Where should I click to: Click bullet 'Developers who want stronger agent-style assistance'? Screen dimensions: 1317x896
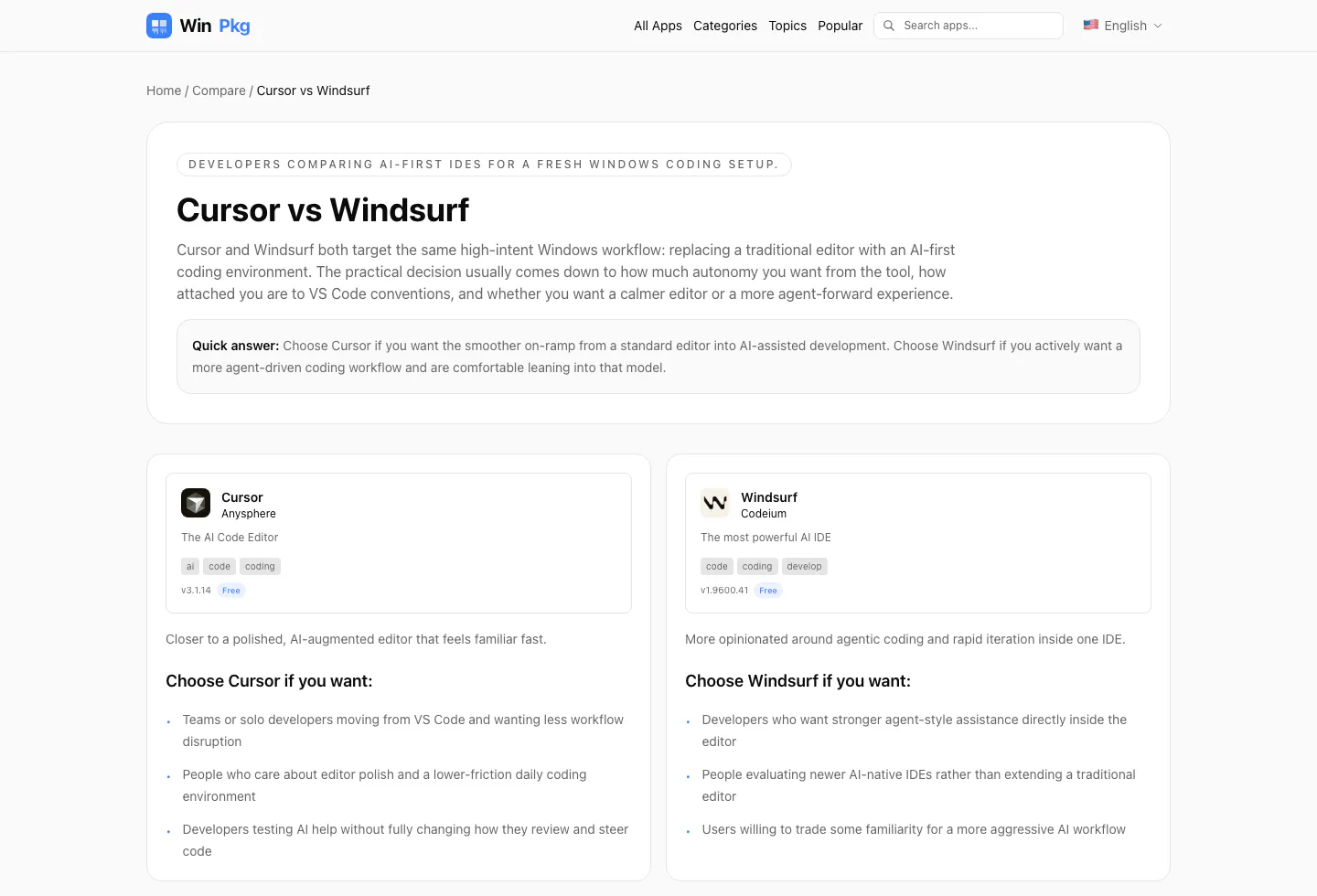tap(915, 731)
